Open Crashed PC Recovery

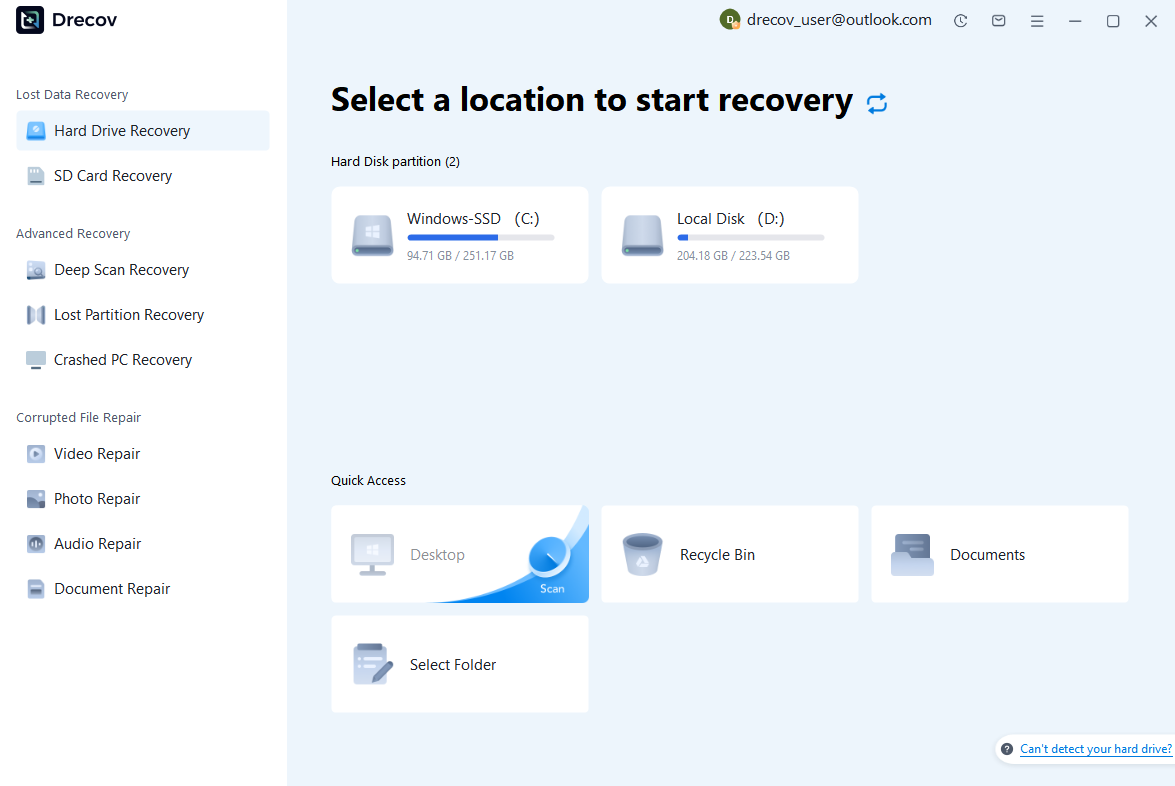pyautogui.click(x=123, y=359)
